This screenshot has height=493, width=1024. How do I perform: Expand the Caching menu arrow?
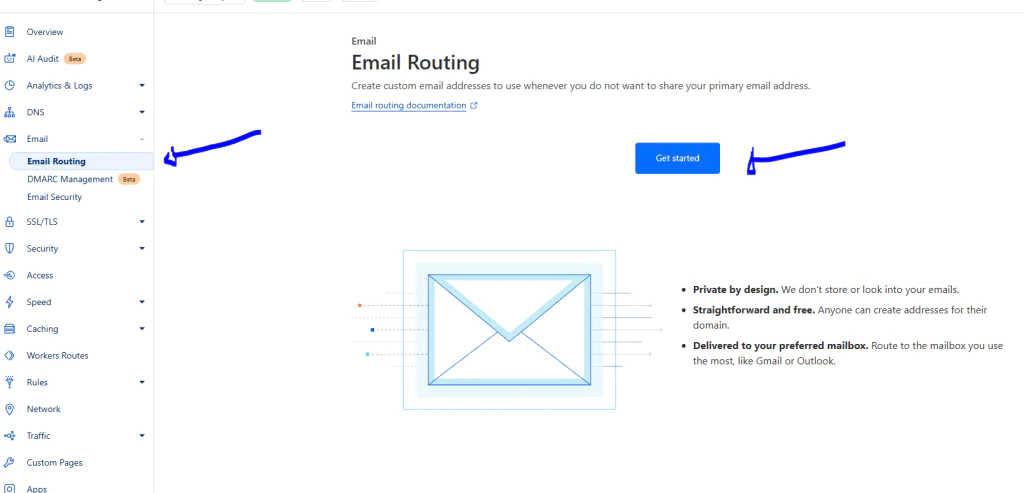click(x=142, y=329)
